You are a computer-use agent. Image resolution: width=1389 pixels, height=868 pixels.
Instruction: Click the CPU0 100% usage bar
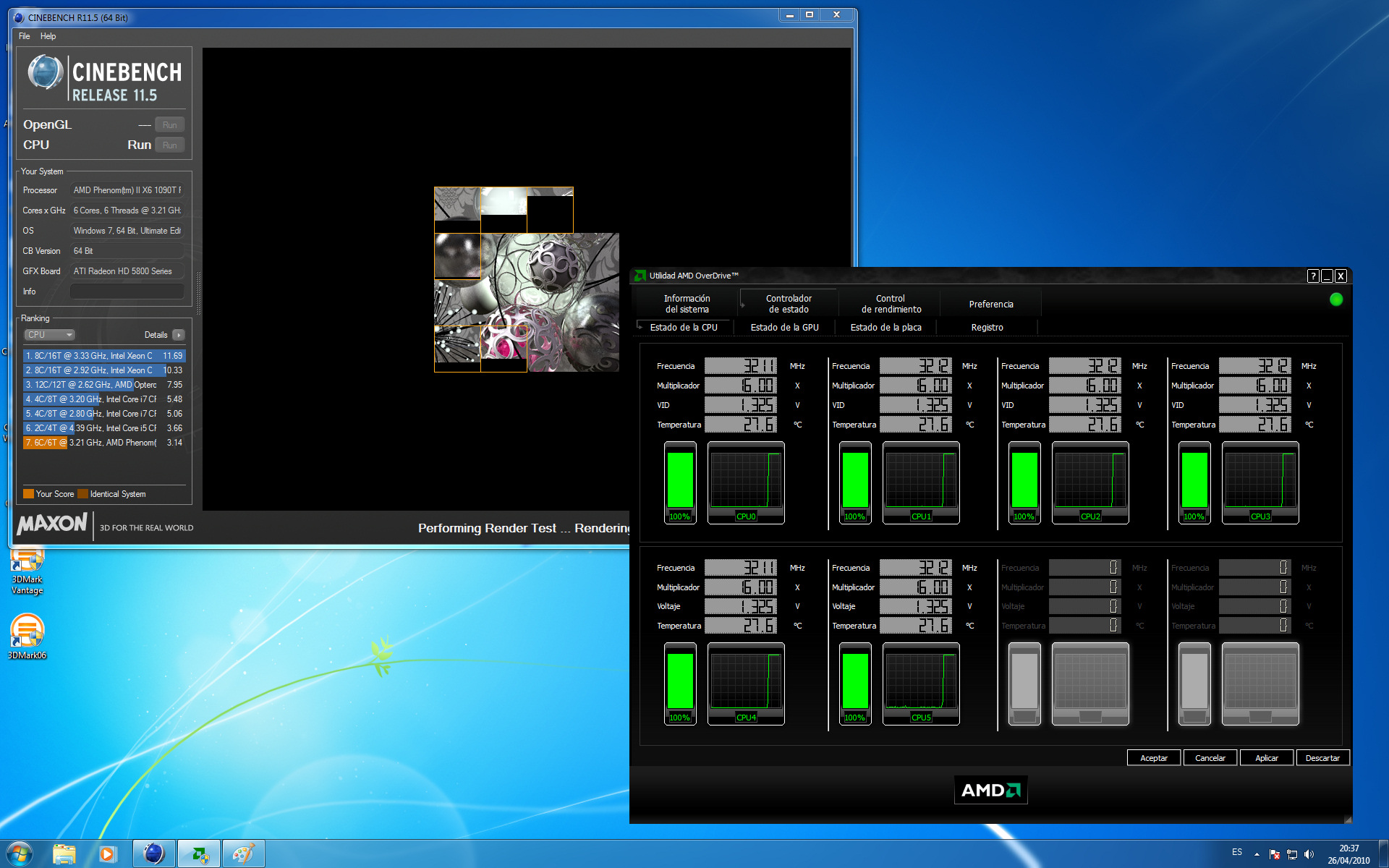(680, 481)
